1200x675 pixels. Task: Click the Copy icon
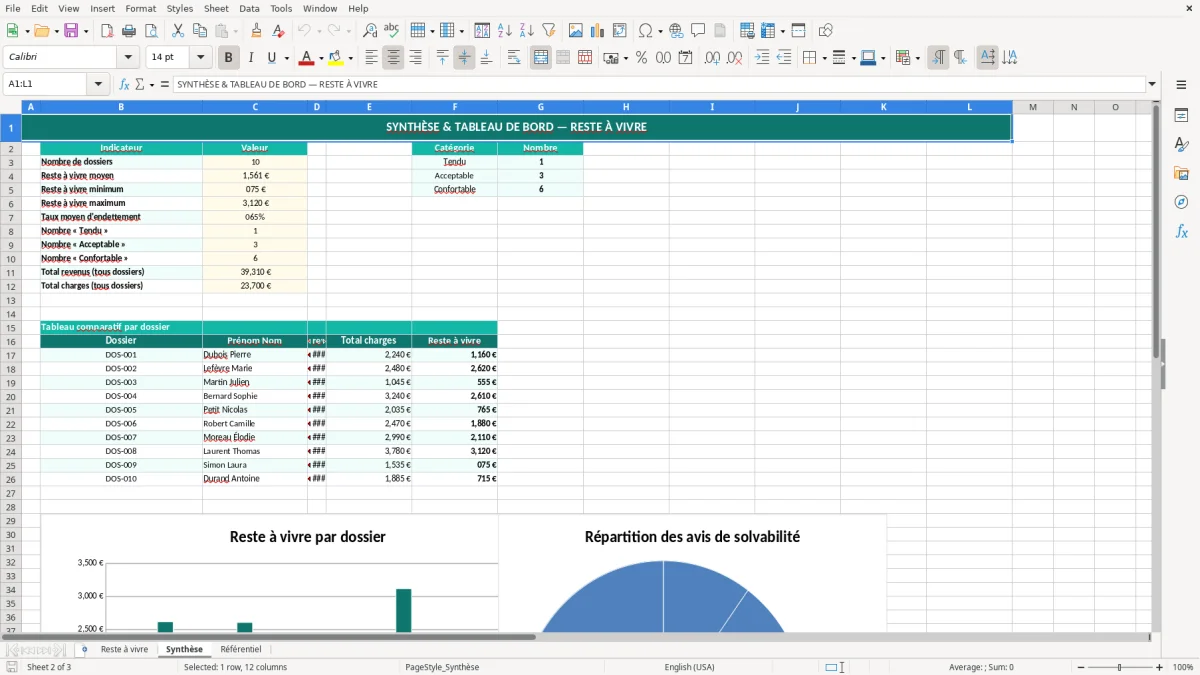[x=199, y=31]
